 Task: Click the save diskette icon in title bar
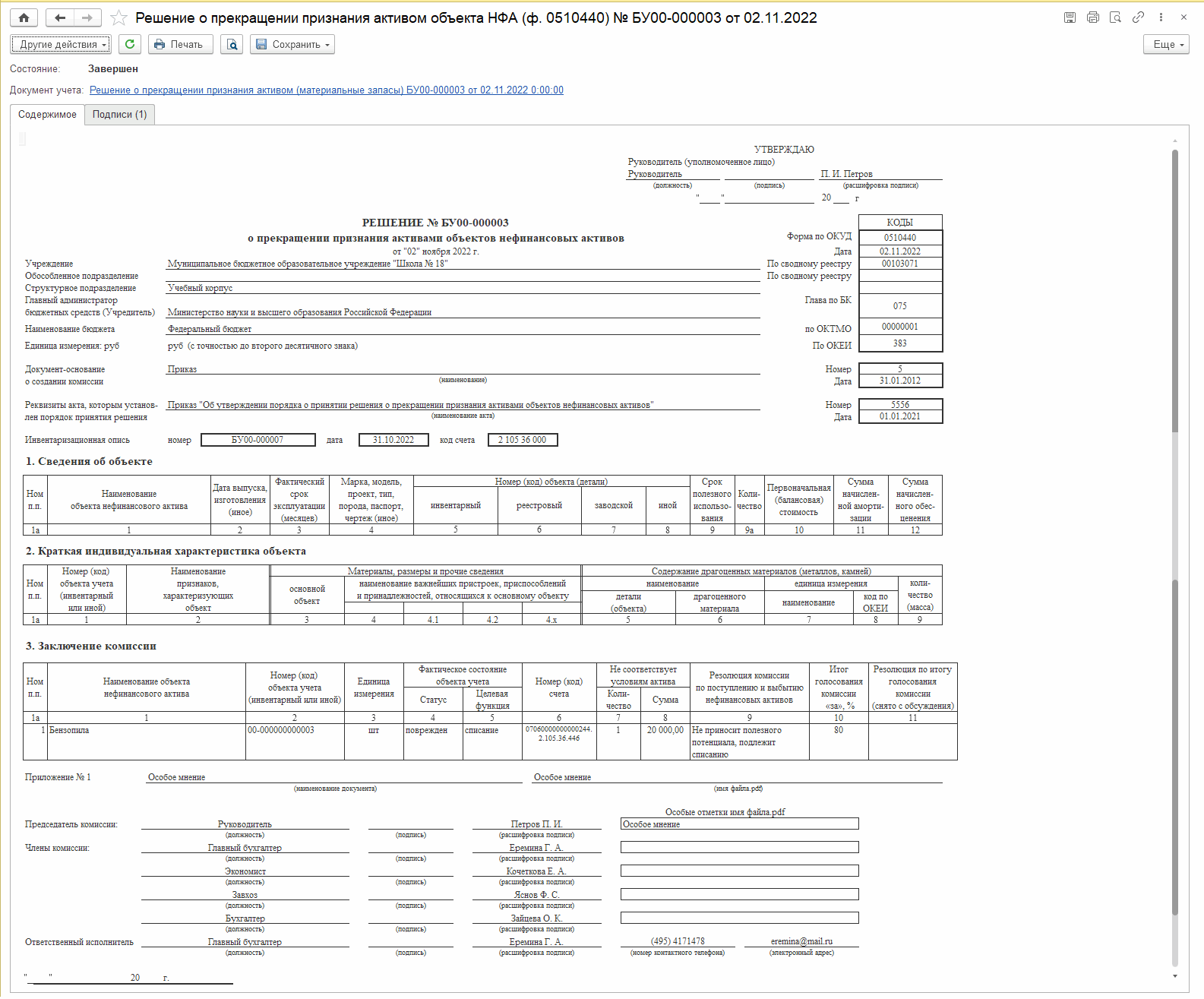[1070, 17]
